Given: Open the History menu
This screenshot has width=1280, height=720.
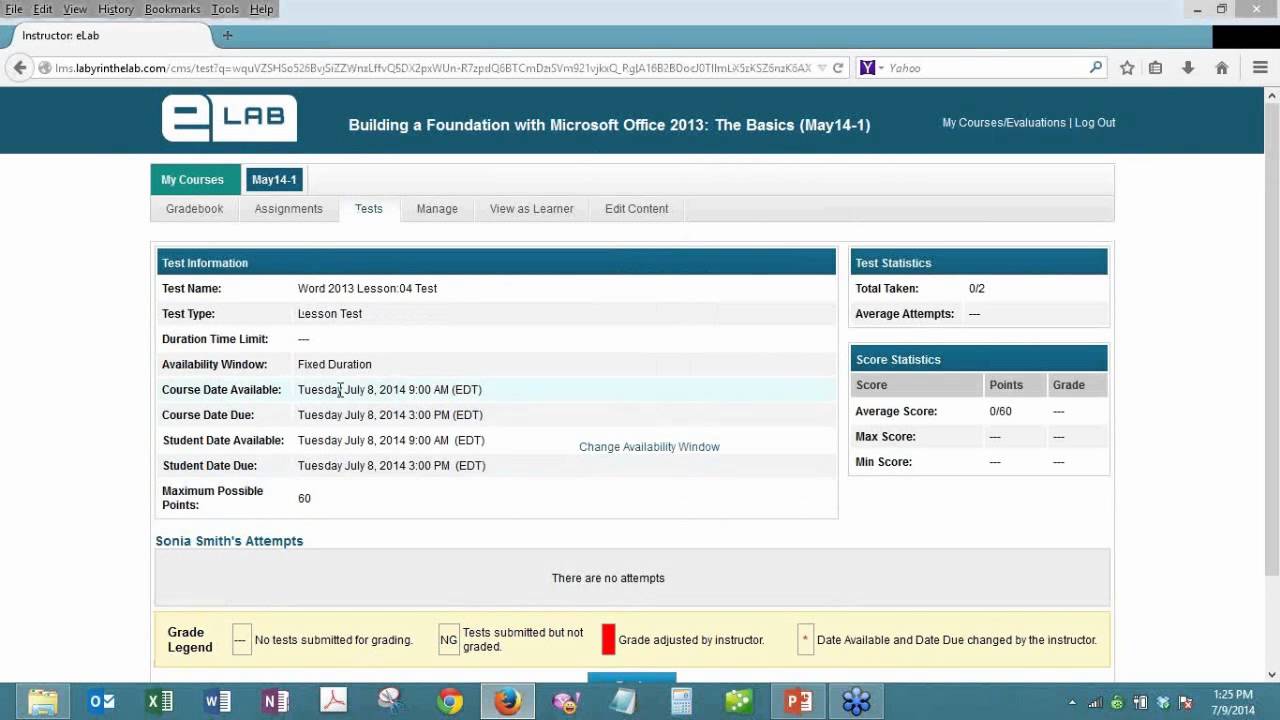Looking at the screenshot, I should point(116,9).
